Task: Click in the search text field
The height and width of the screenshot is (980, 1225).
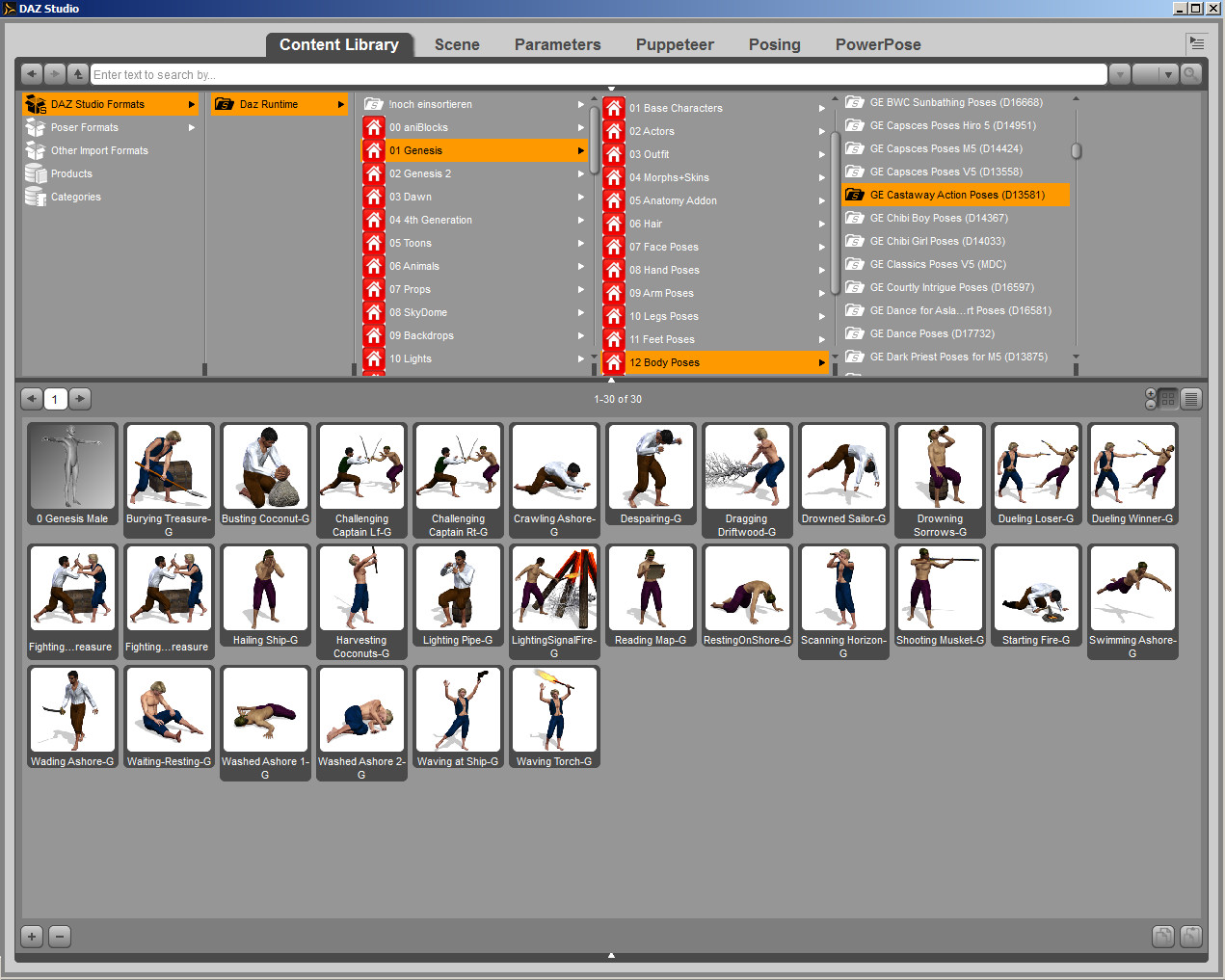Action: [599, 74]
